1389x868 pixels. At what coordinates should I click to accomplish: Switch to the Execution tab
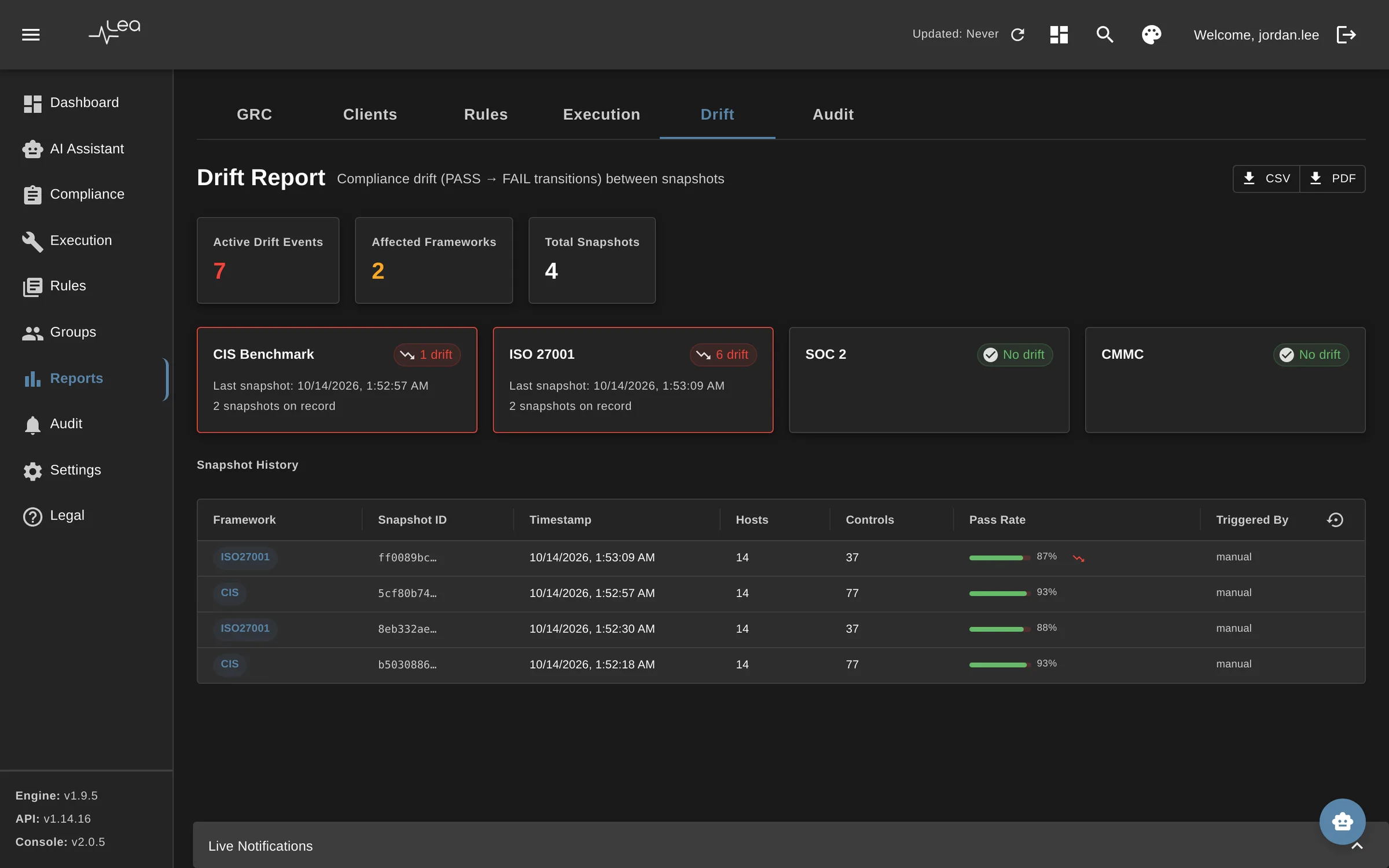(601, 115)
